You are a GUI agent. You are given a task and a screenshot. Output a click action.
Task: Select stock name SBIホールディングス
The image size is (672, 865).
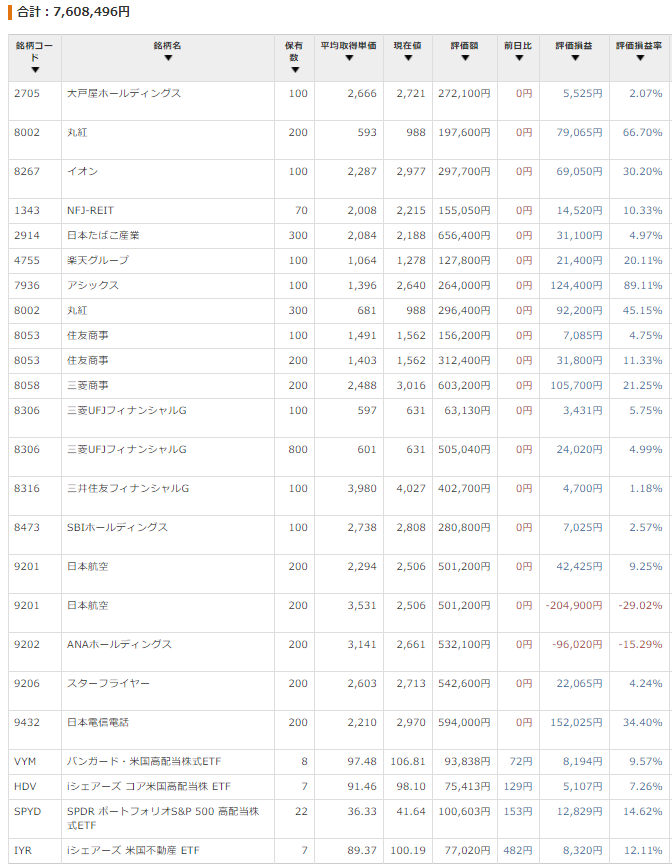pos(117,527)
